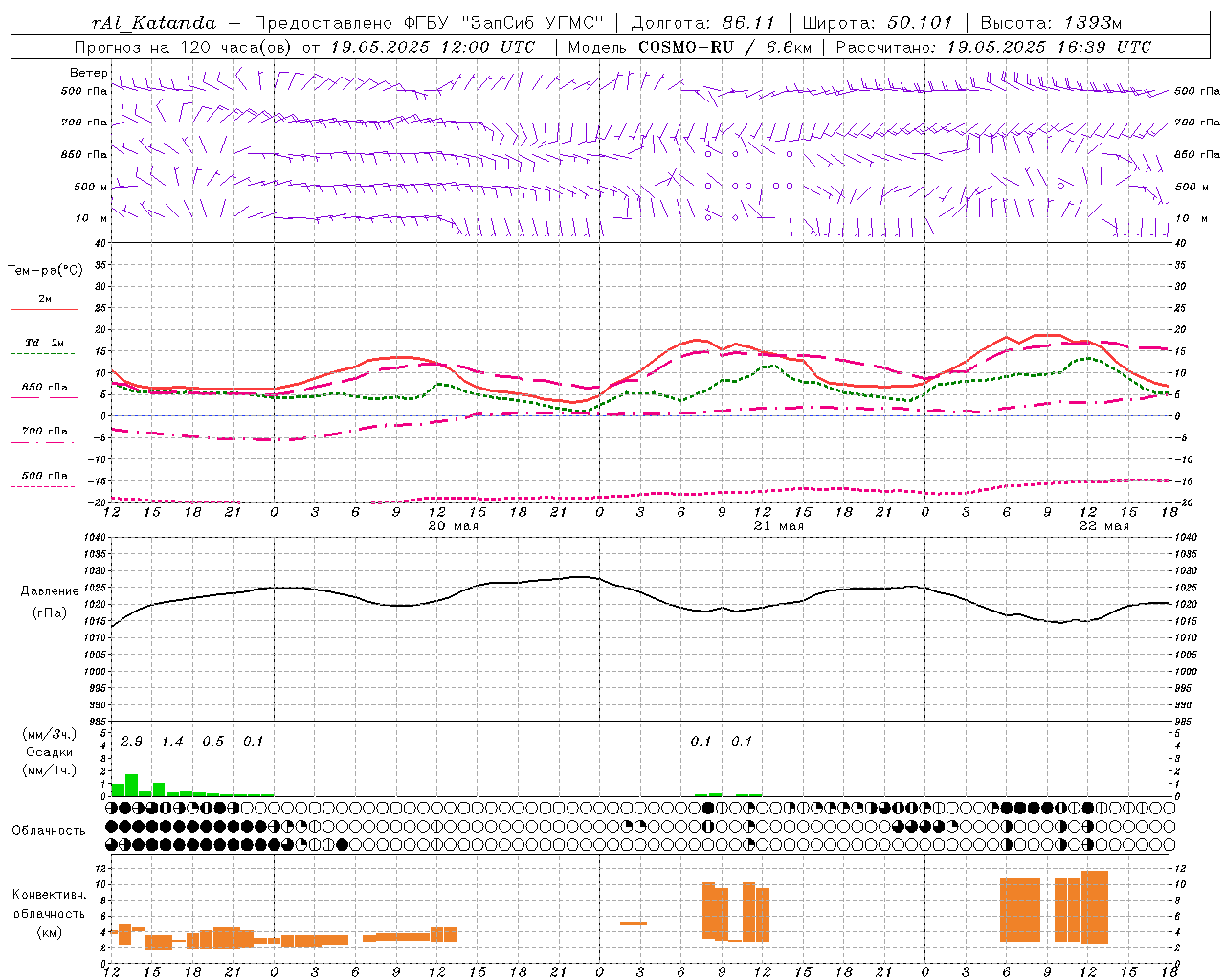Click the dash-dot 700 гПа legend line sample
Image resolution: width=1225 pixels, height=980 pixels.
click(x=44, y=442)
